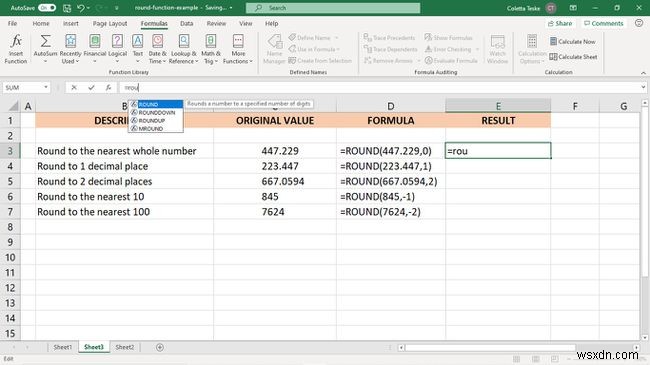This screenshot has width=650, height=365.
Task: Select the Sheet3 tab
Action: click(x=94, y=347)
